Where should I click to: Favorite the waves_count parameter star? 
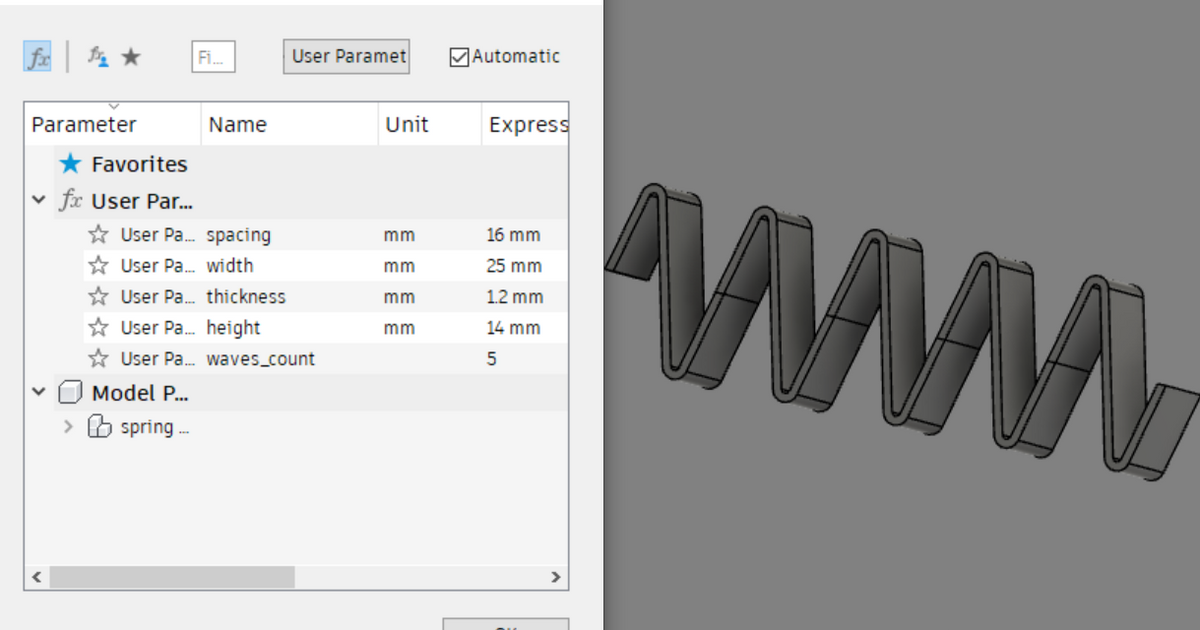click(98, 358)
